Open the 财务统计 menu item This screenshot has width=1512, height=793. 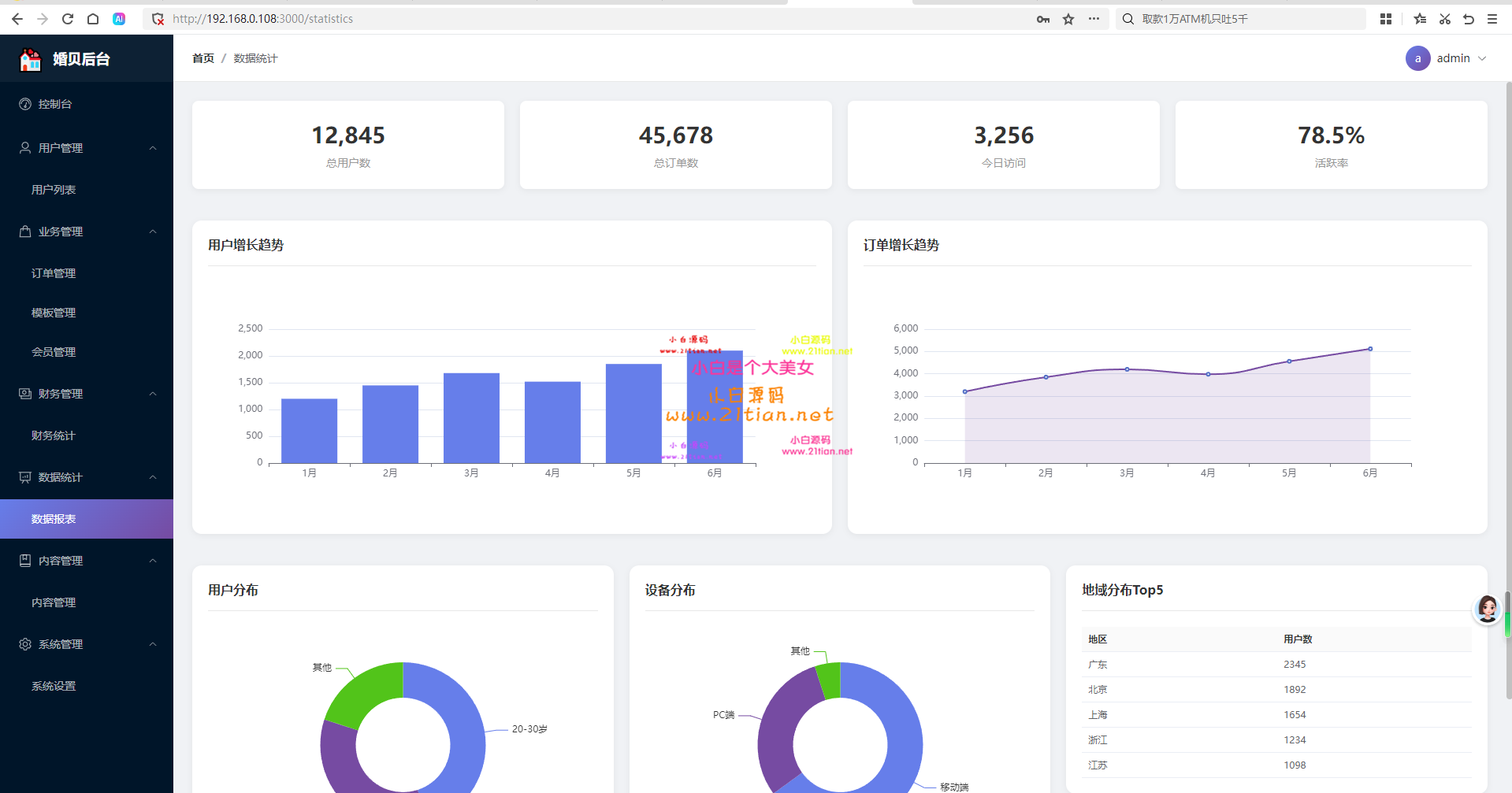pyautogui.click(x=87, y=435)
